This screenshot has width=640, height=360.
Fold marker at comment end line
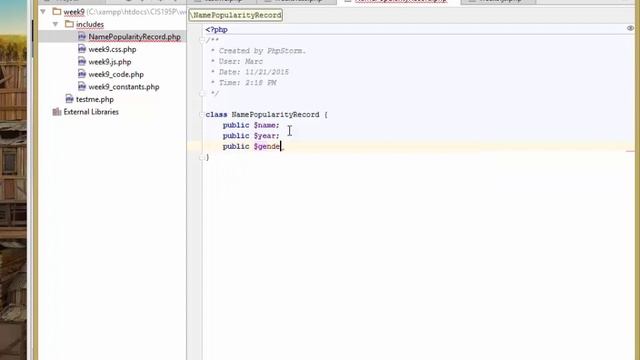pyautogui.click(x=202, y=93)
